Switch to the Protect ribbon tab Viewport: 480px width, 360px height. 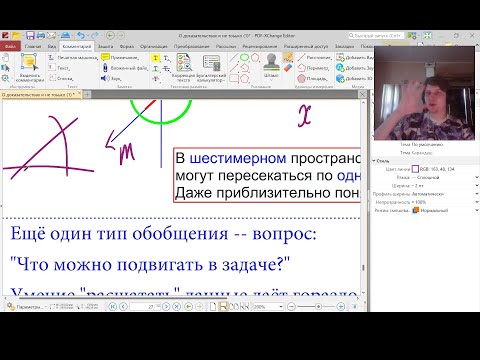(106, 46)
